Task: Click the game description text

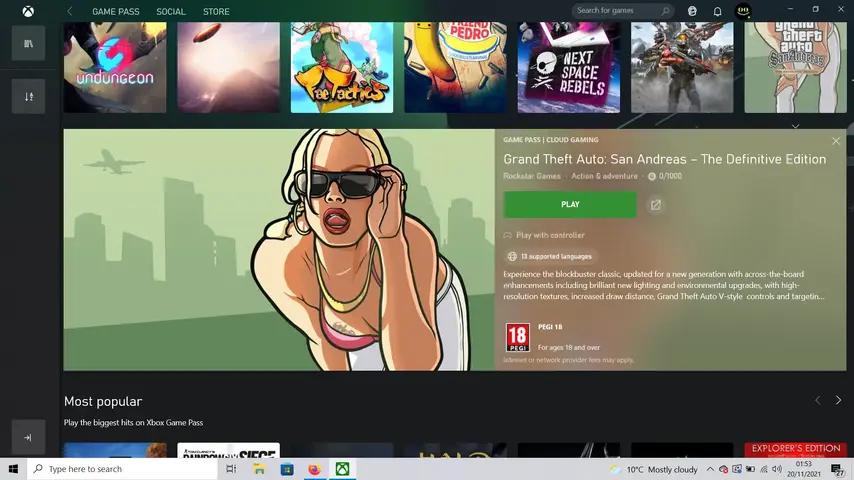Action: [663, 285]
